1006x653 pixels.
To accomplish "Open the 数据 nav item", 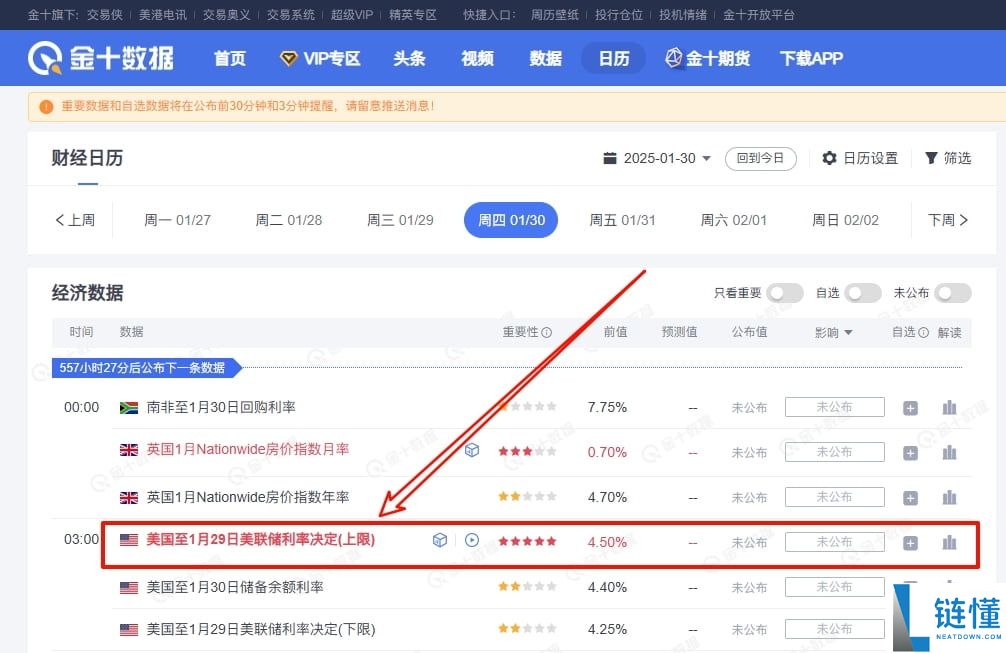I will pyautogui.click(x=546, y=58).
